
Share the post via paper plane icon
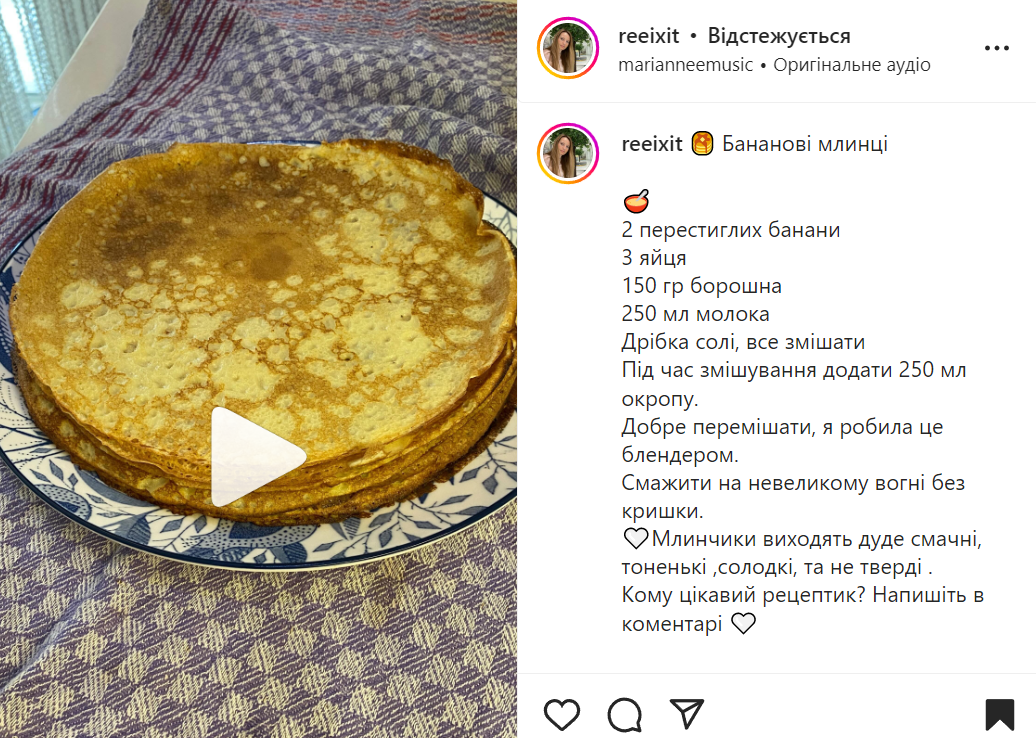pos(686,713)
